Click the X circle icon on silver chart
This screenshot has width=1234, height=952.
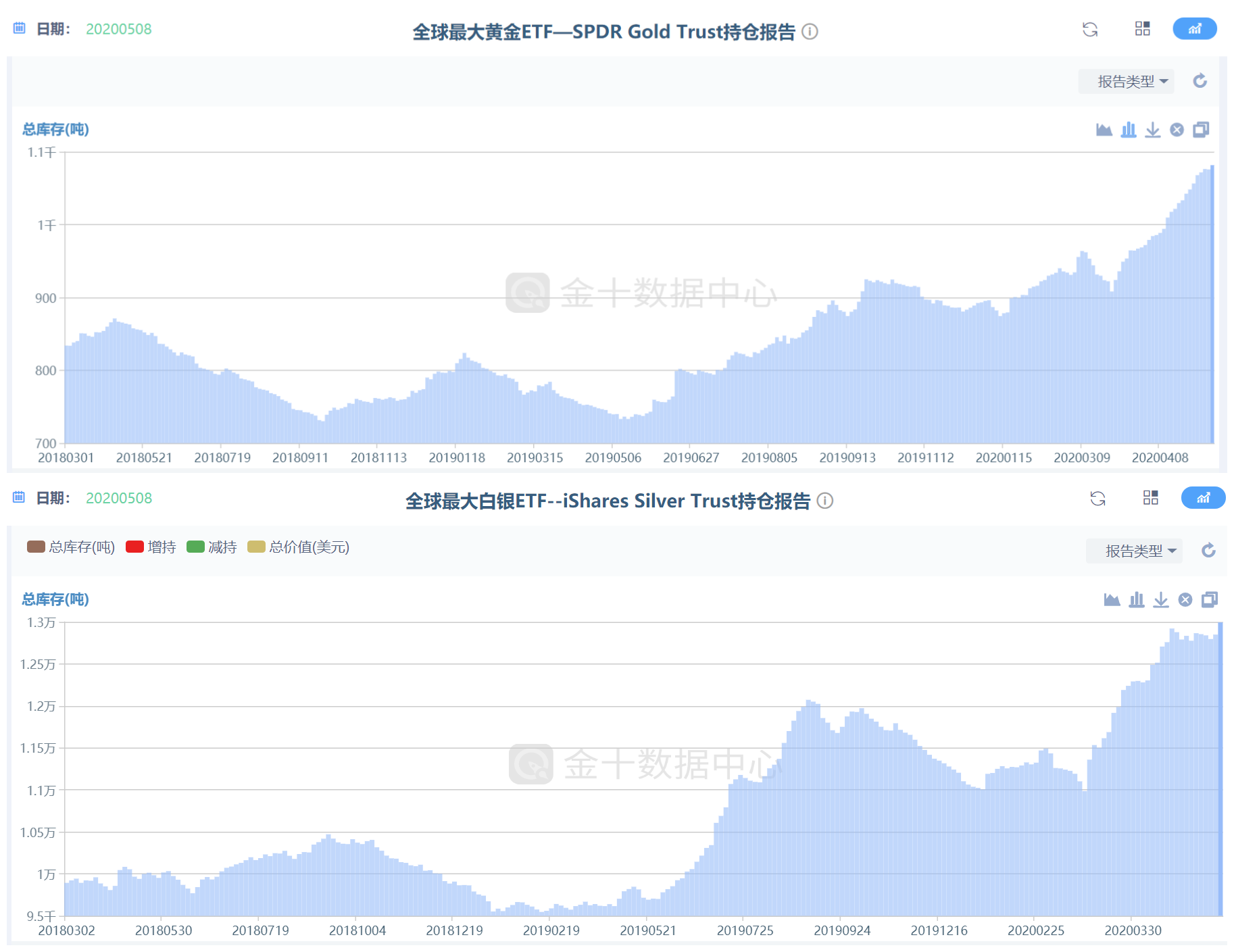tap(1185, 599)
